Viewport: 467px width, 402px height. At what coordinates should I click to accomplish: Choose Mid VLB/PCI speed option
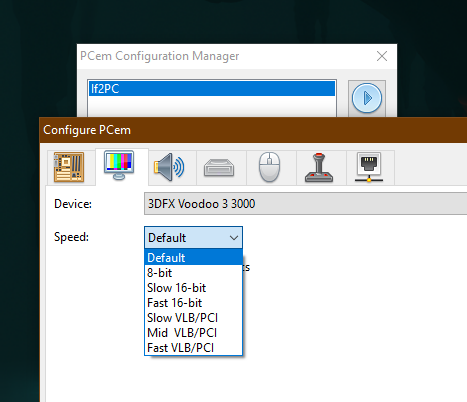tap(193, 333)
